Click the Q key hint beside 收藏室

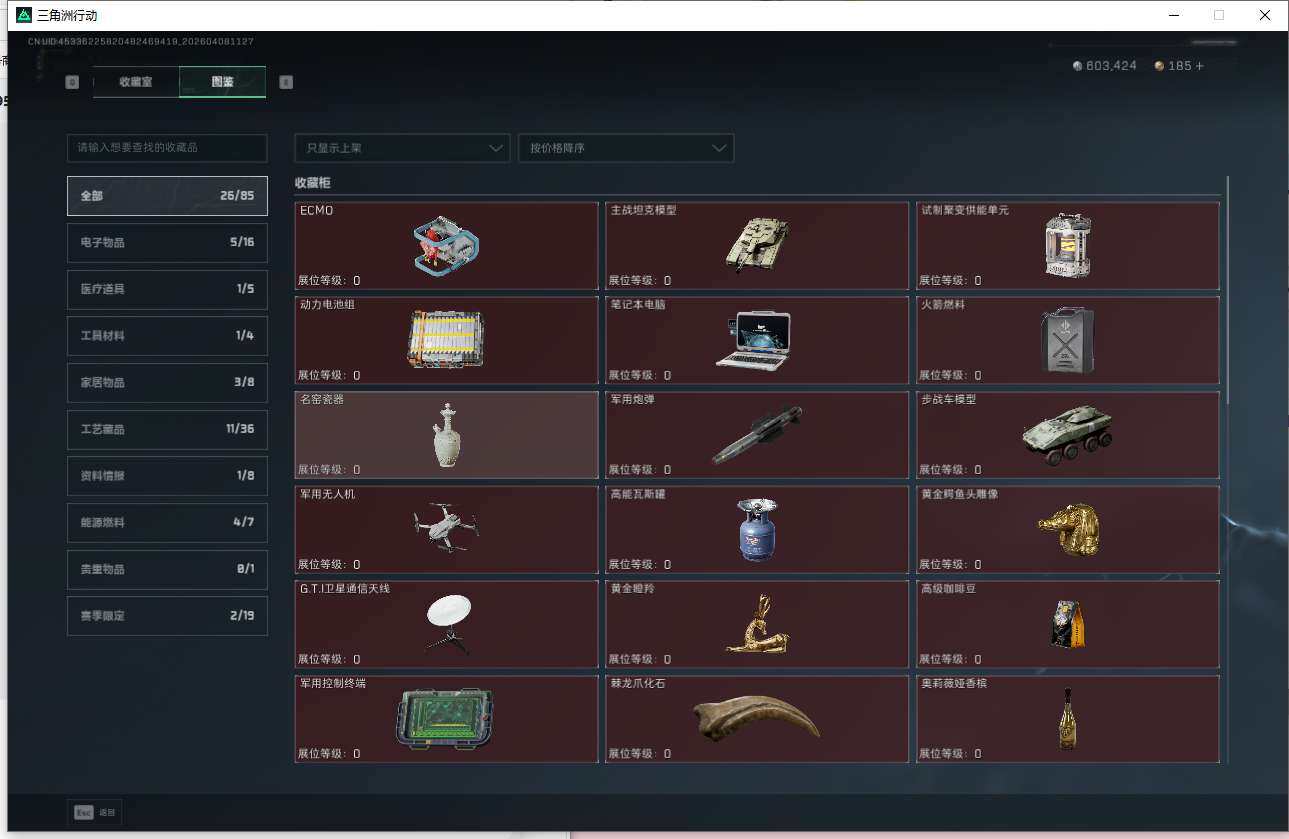(x=72, y=82)
